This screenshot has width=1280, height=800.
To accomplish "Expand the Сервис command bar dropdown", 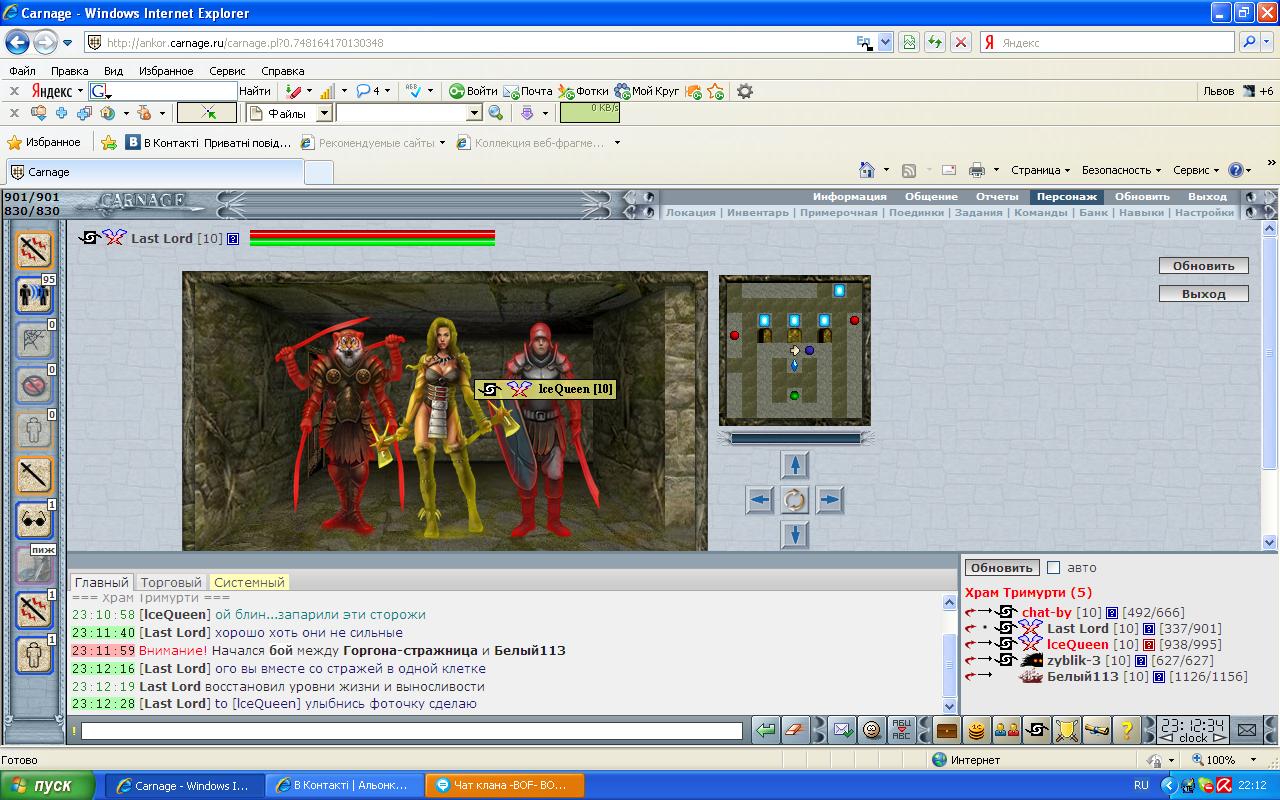I will [1196, 170].
